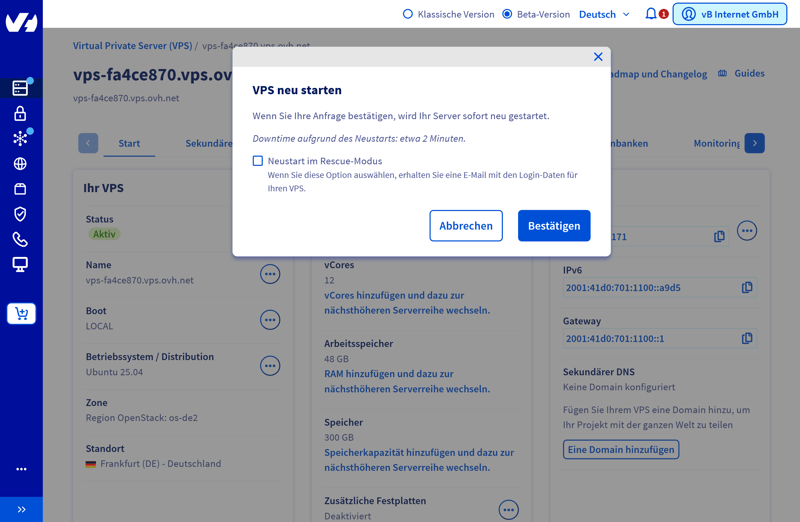
Task: Copy the Gateway address
Action: [747, 339]
